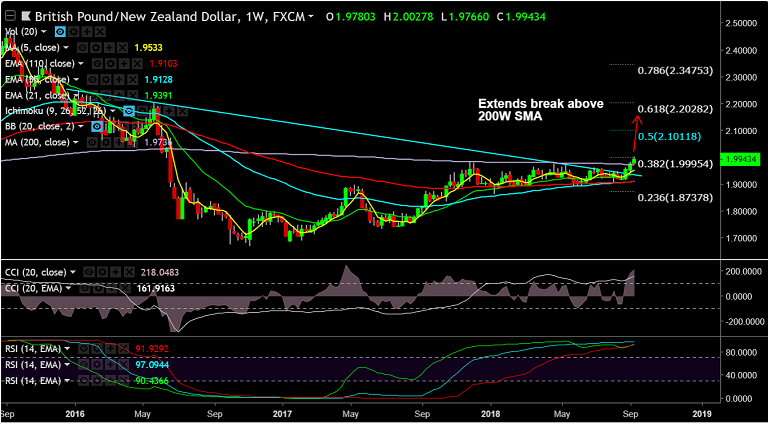
Task: Open settings gear for MA (200, close)
Action: coord(106,142)
